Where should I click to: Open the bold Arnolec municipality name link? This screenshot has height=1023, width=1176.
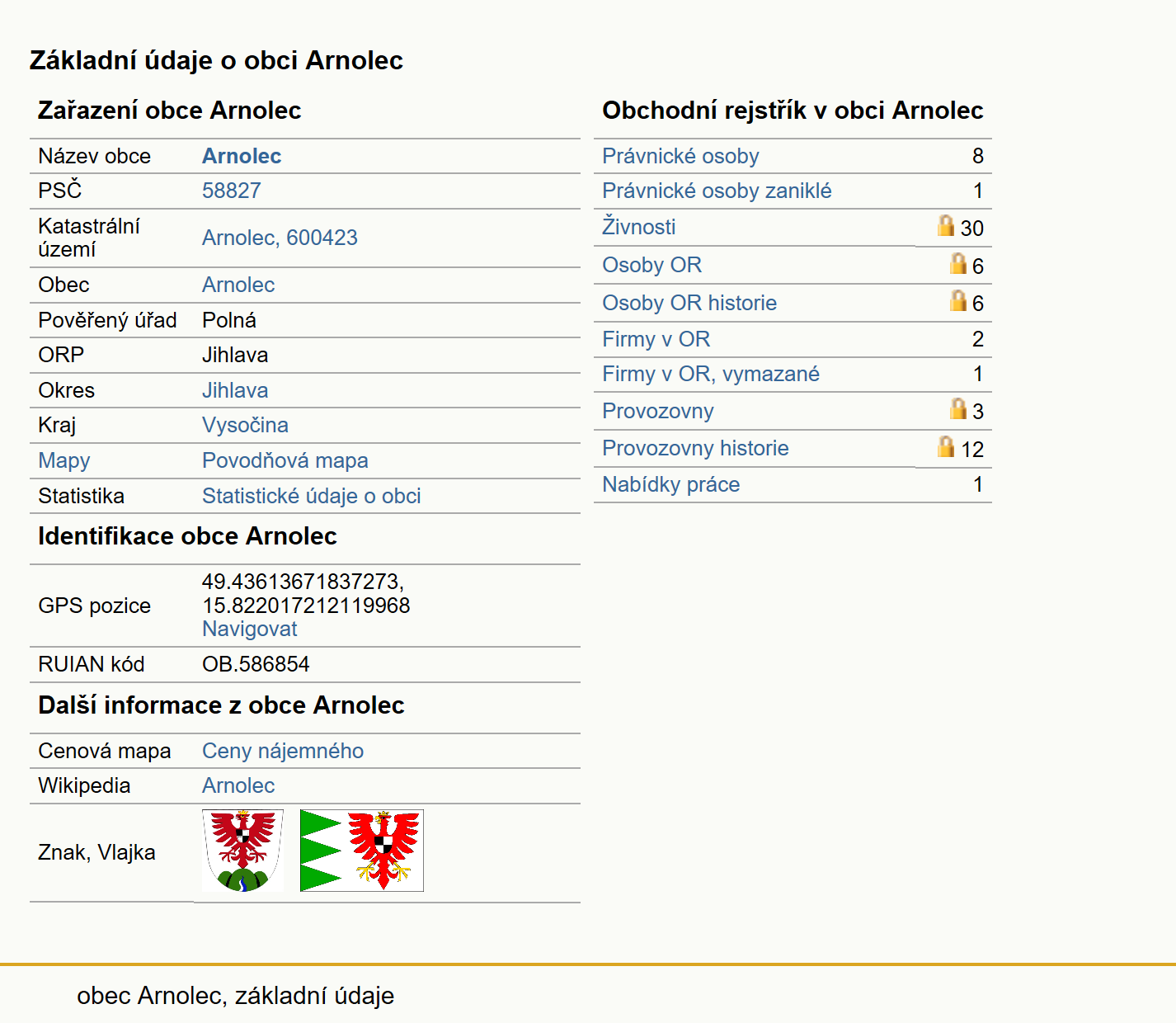[x=242, y=156]
